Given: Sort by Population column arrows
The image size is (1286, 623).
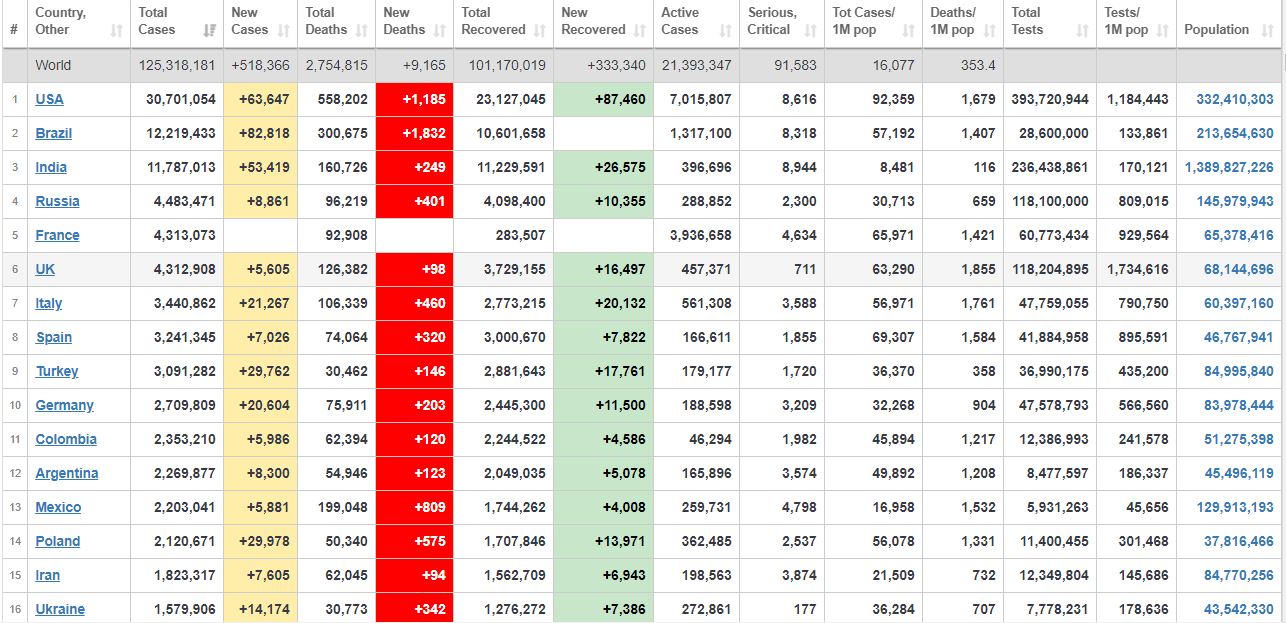Looking at the screenshot, I should (x=1268, y=31).
